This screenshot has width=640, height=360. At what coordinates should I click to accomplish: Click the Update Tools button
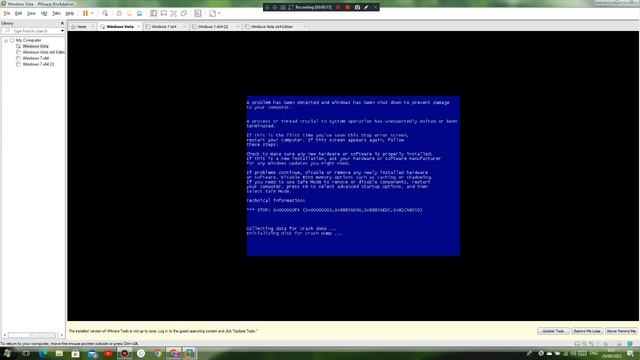pos(553,331)
